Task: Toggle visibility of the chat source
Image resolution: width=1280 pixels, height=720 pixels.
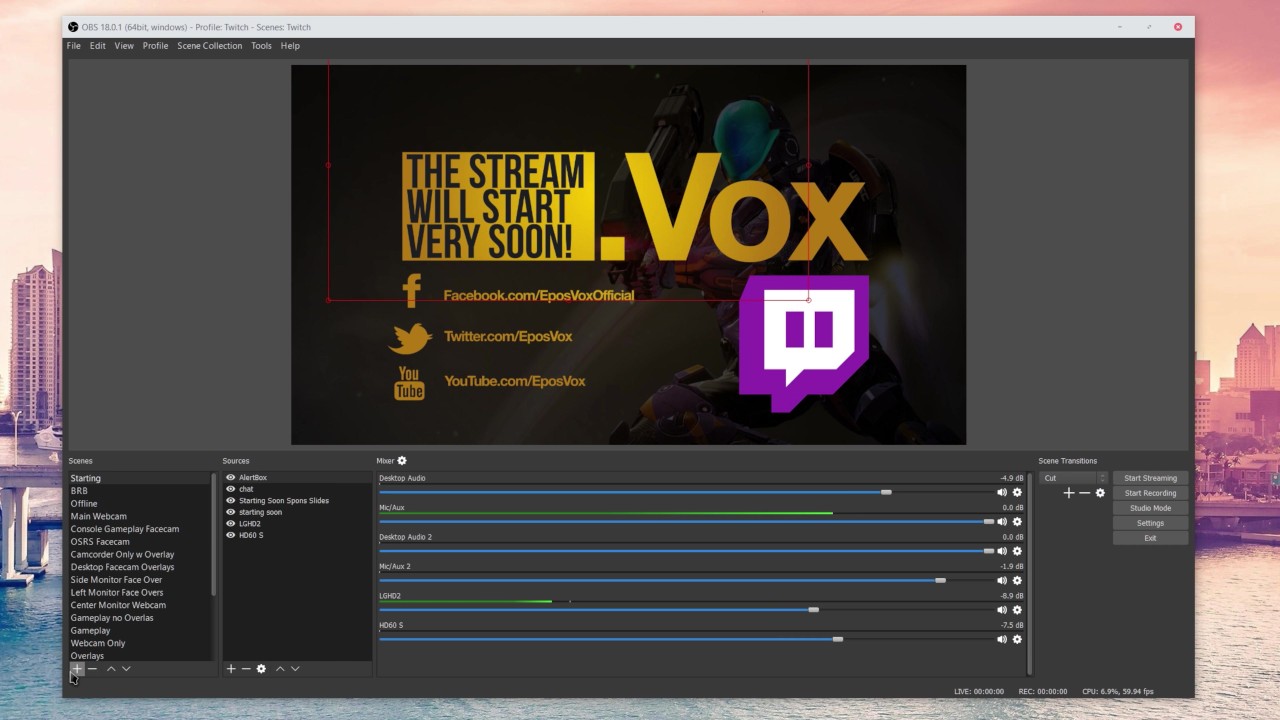Action: (231, 489)
